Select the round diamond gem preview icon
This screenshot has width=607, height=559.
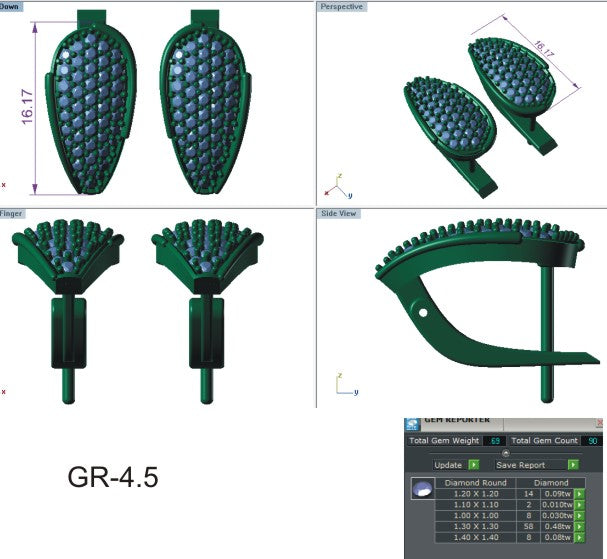424,491
